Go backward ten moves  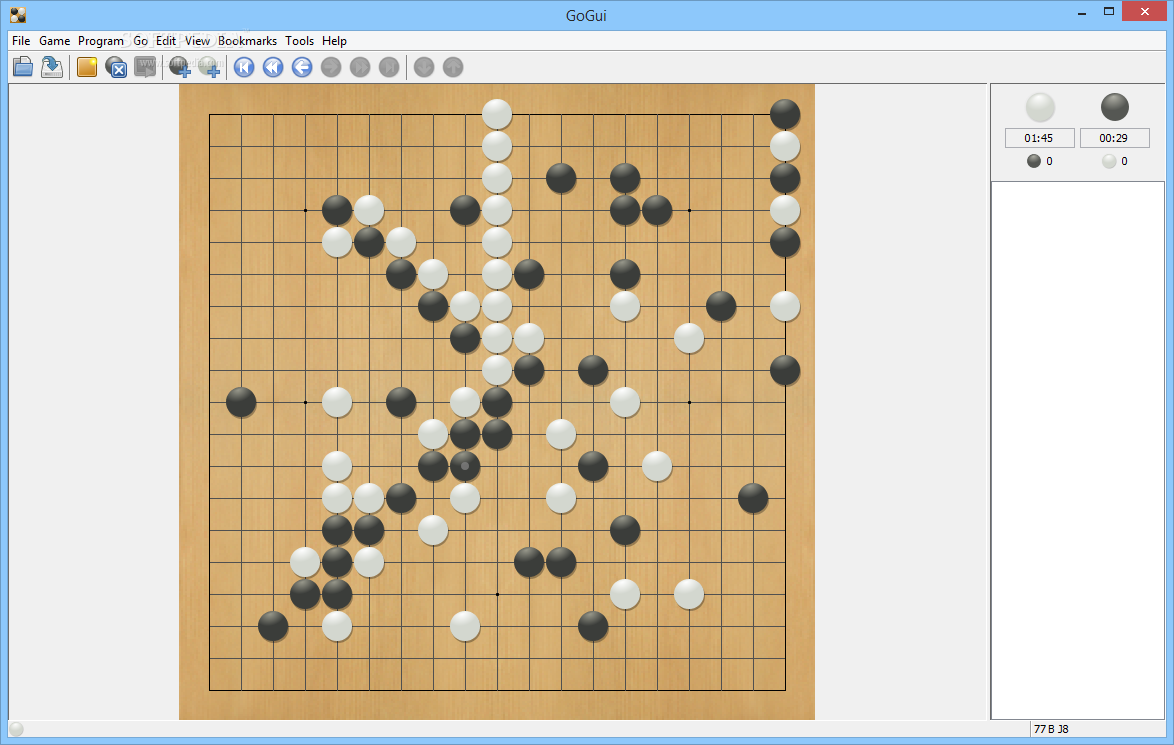click(273, 67)
